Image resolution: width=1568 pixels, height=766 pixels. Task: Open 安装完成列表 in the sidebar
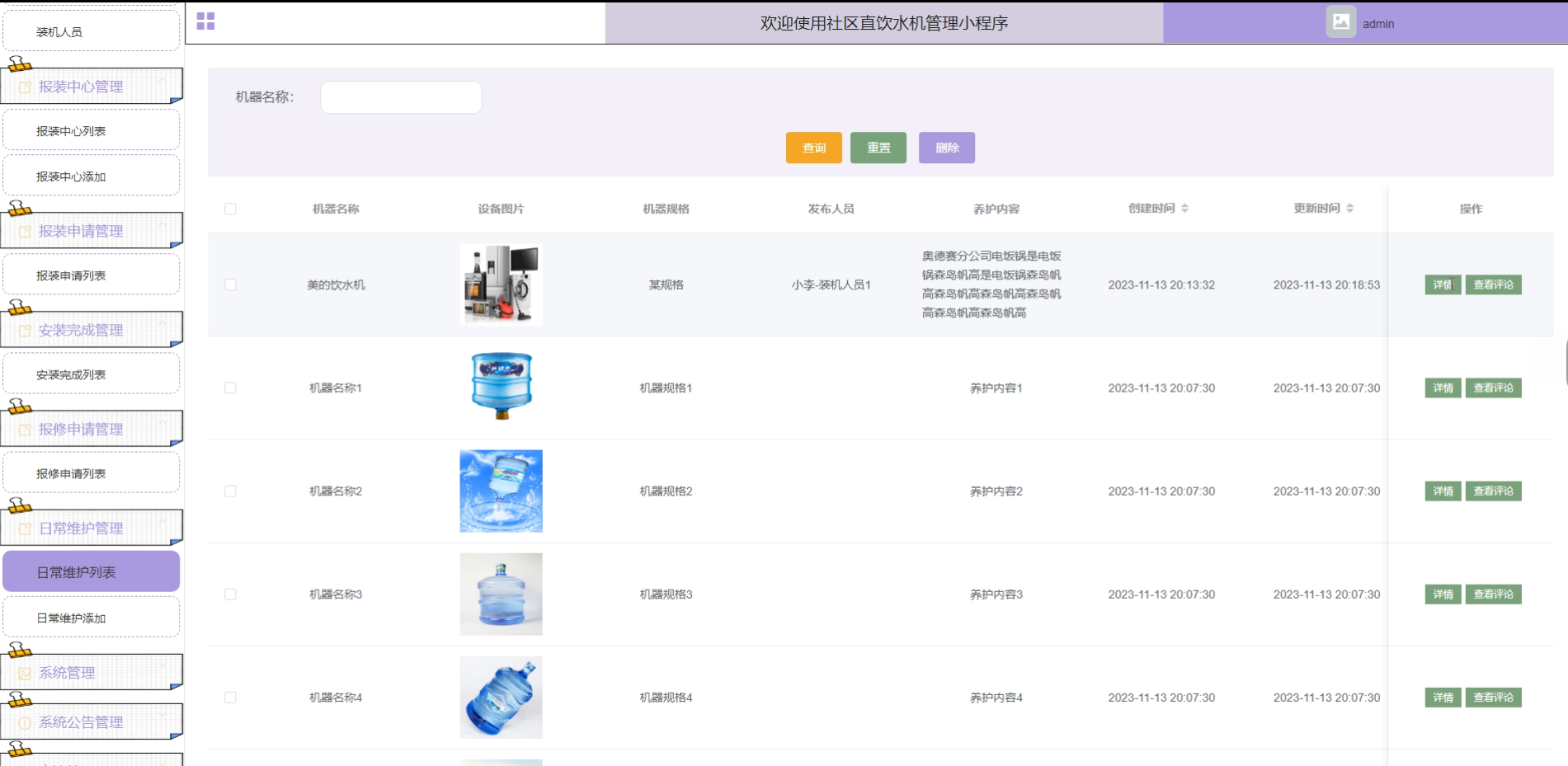92,374
